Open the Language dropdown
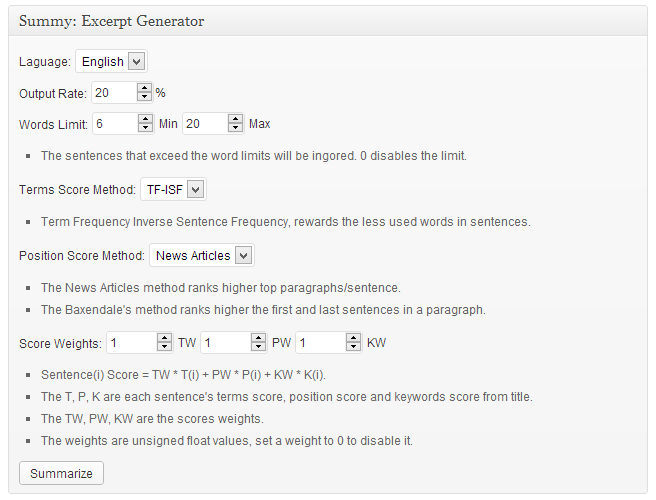 111,62
